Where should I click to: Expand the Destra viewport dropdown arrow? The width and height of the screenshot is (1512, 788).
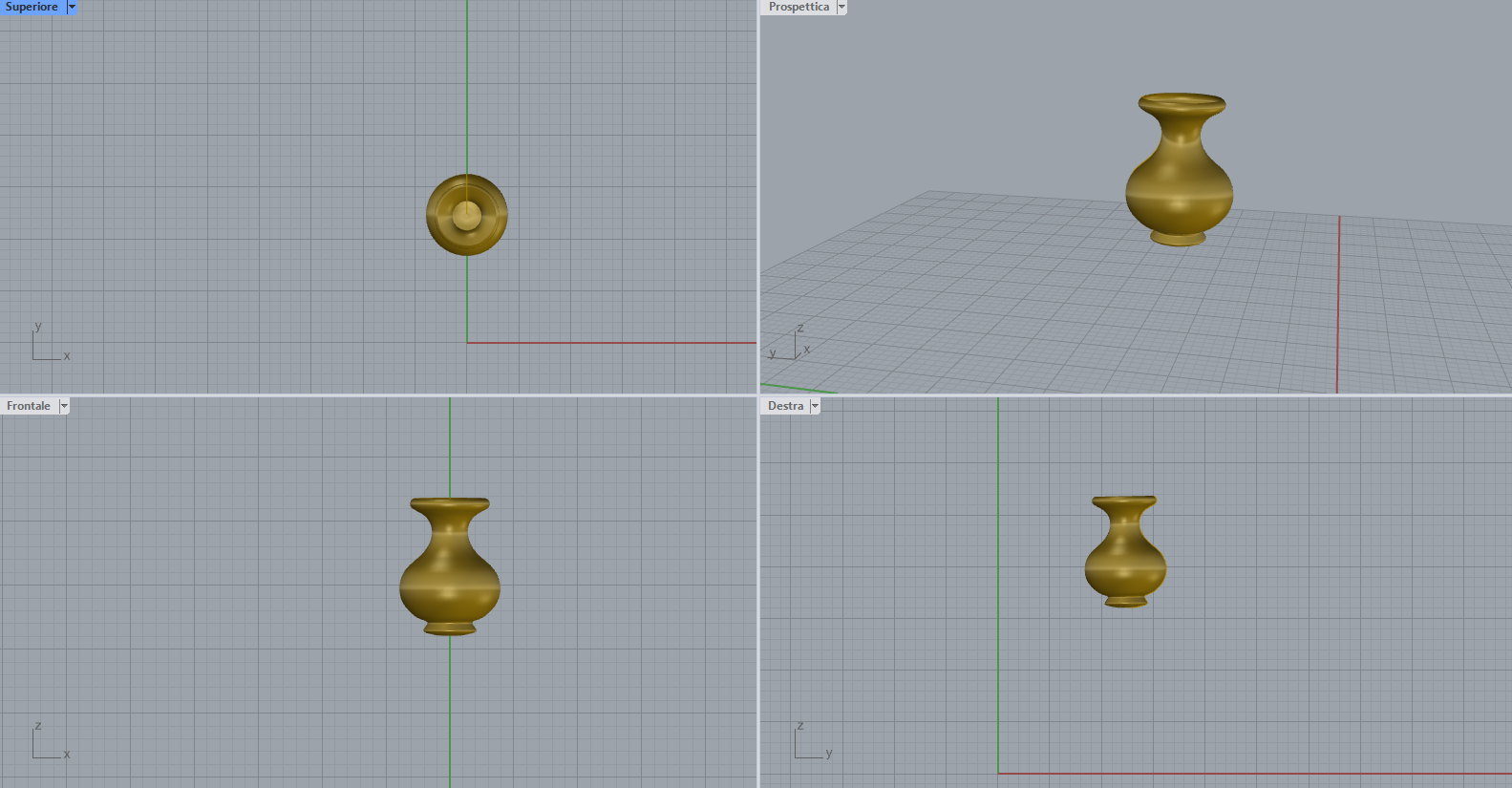pyautogui.click(x=815, y=406)
